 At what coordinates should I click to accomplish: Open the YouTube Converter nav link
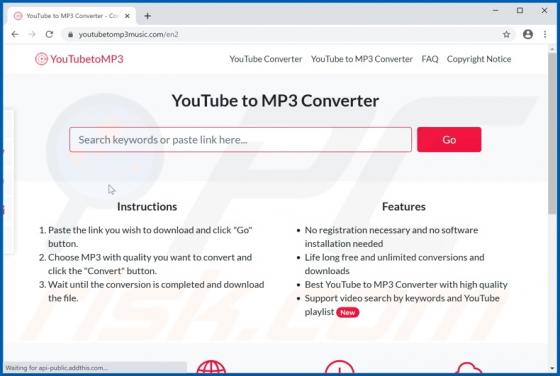(x=266, y=59)
